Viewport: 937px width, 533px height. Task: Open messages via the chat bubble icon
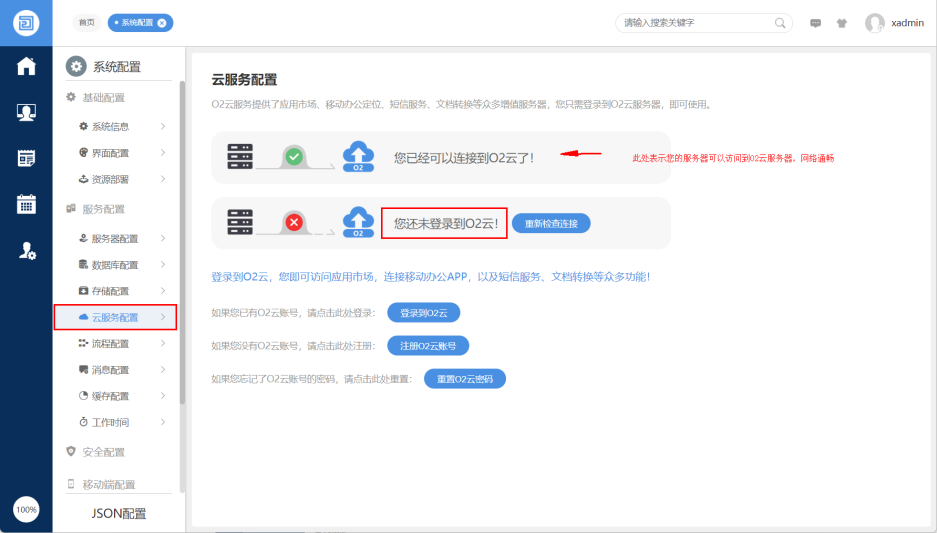tap(816, 23)
